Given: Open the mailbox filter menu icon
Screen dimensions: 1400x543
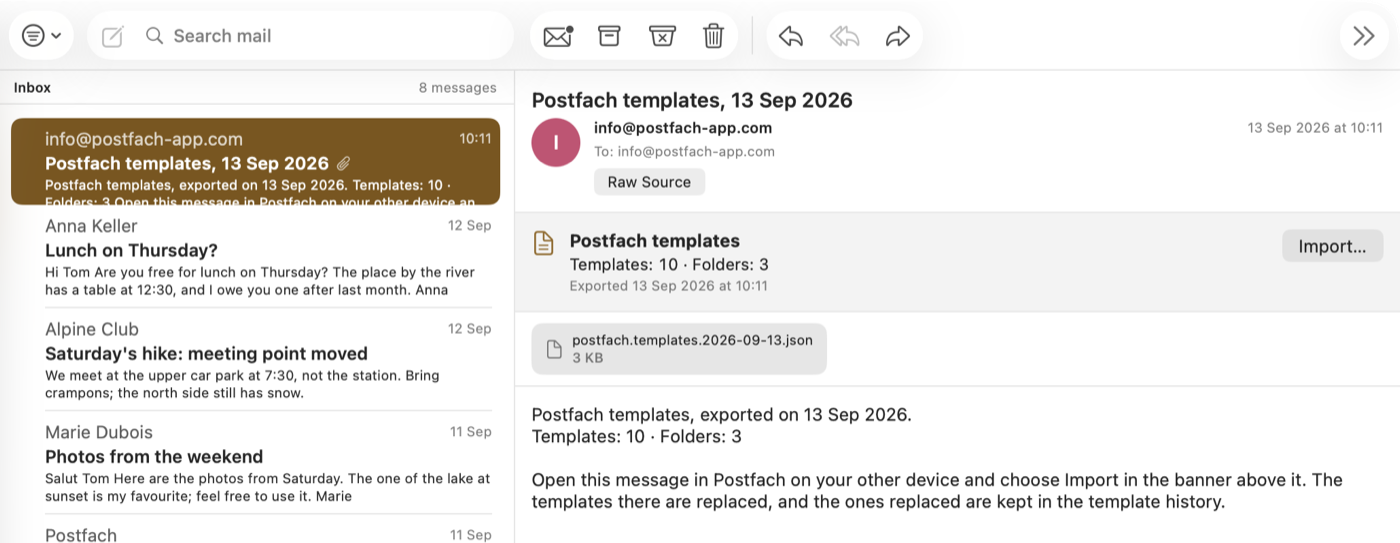Looking at the screenshot, I should point(41,36).
